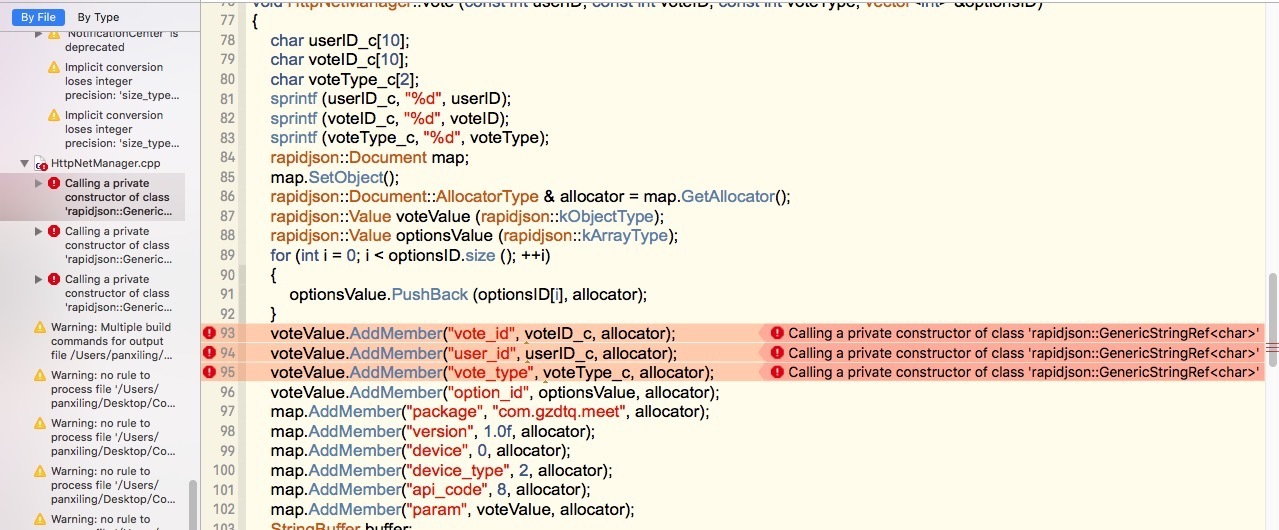This screenshot has height=530, width=1279.
Task: Click 'char userID_c[10]' declaration
Action: click(x=340, y=40)
